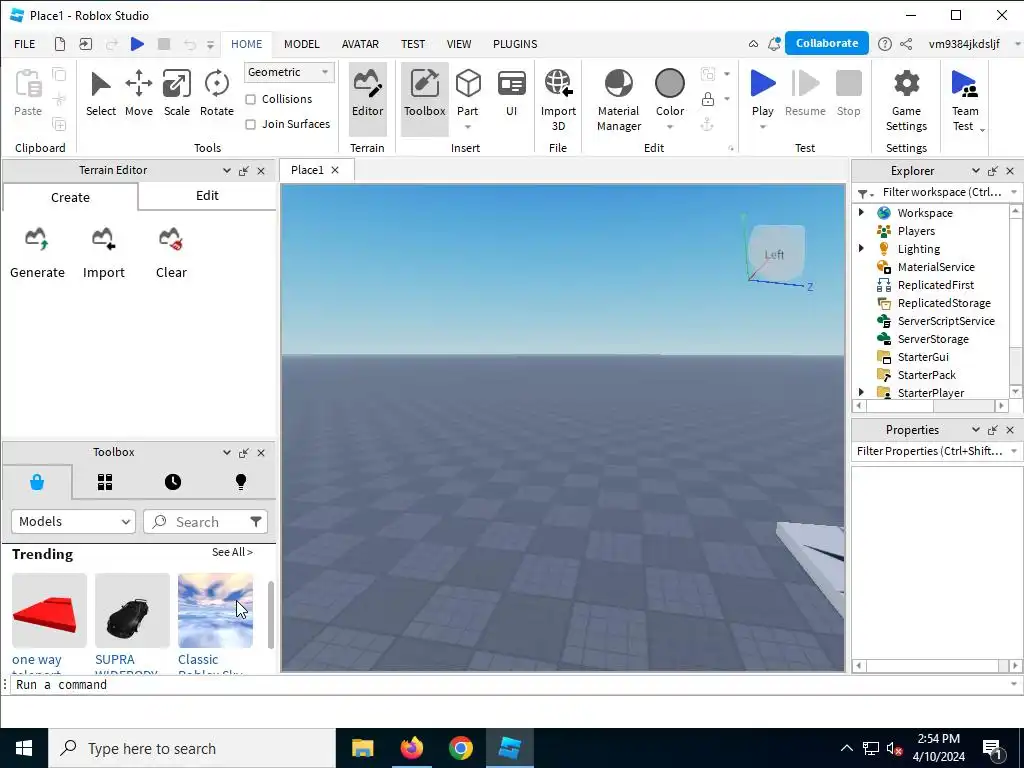Open the Color dropdown arrow
This screenshot has height=768, width=1024.
pyautogui.click(x=669, y=127)
